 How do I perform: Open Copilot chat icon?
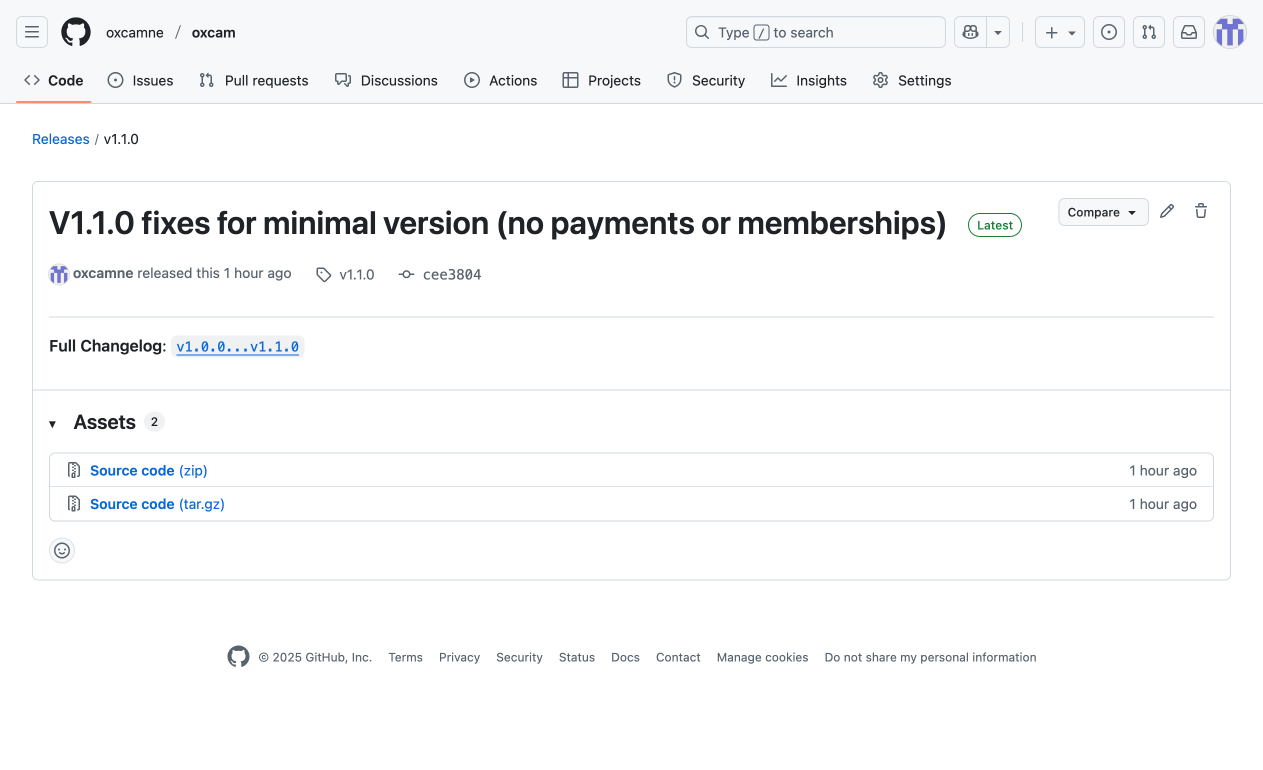coord(970,32)
